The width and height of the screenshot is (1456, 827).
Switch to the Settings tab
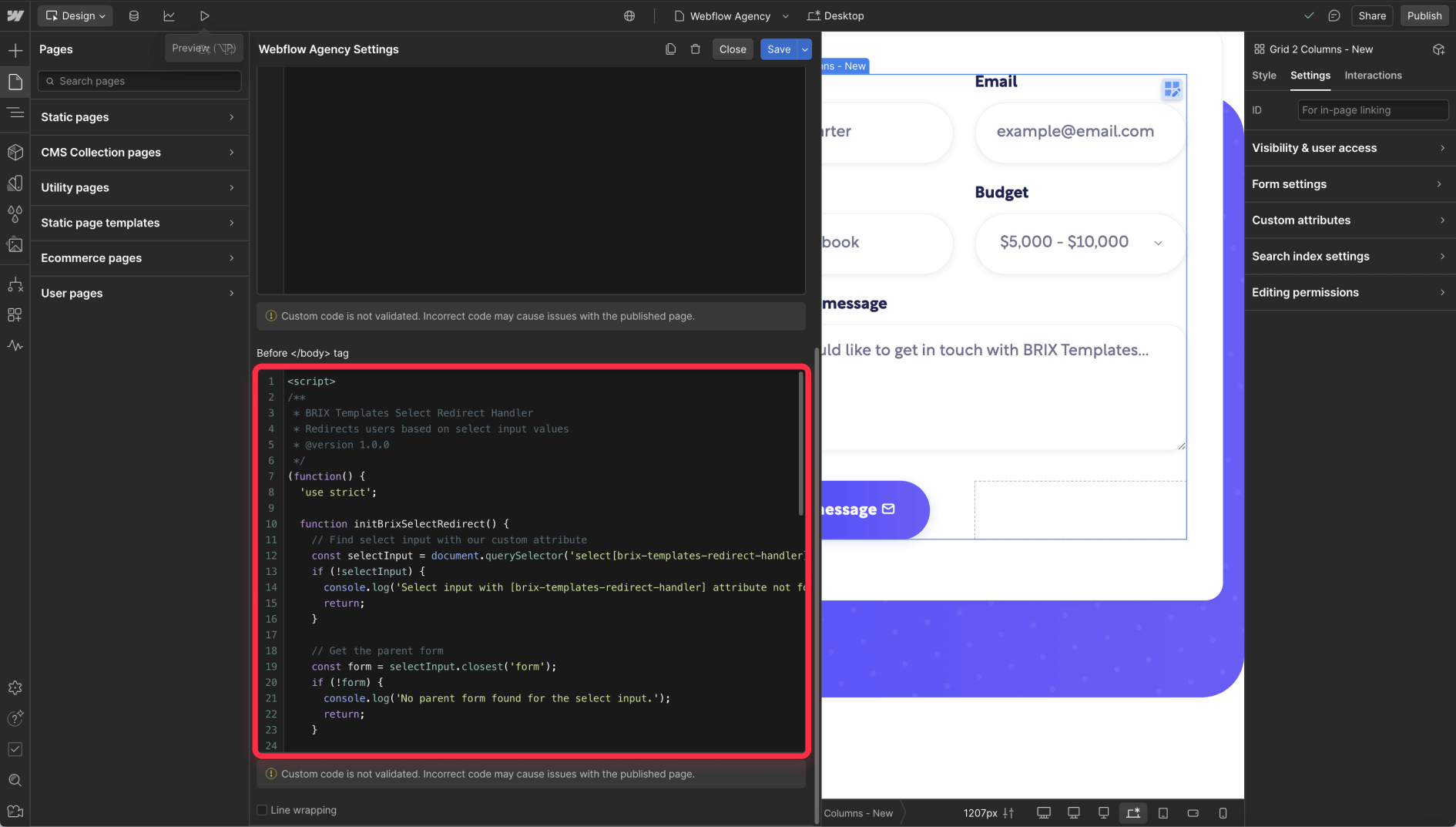1310,76
